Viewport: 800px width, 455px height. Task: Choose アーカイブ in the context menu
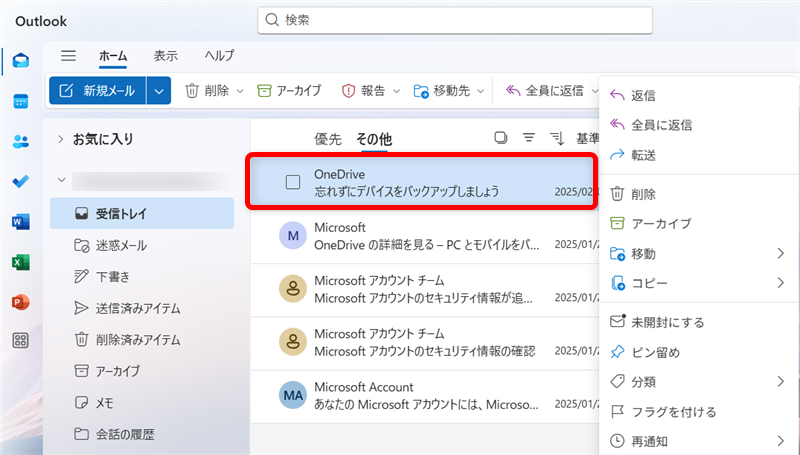[698, 223]
